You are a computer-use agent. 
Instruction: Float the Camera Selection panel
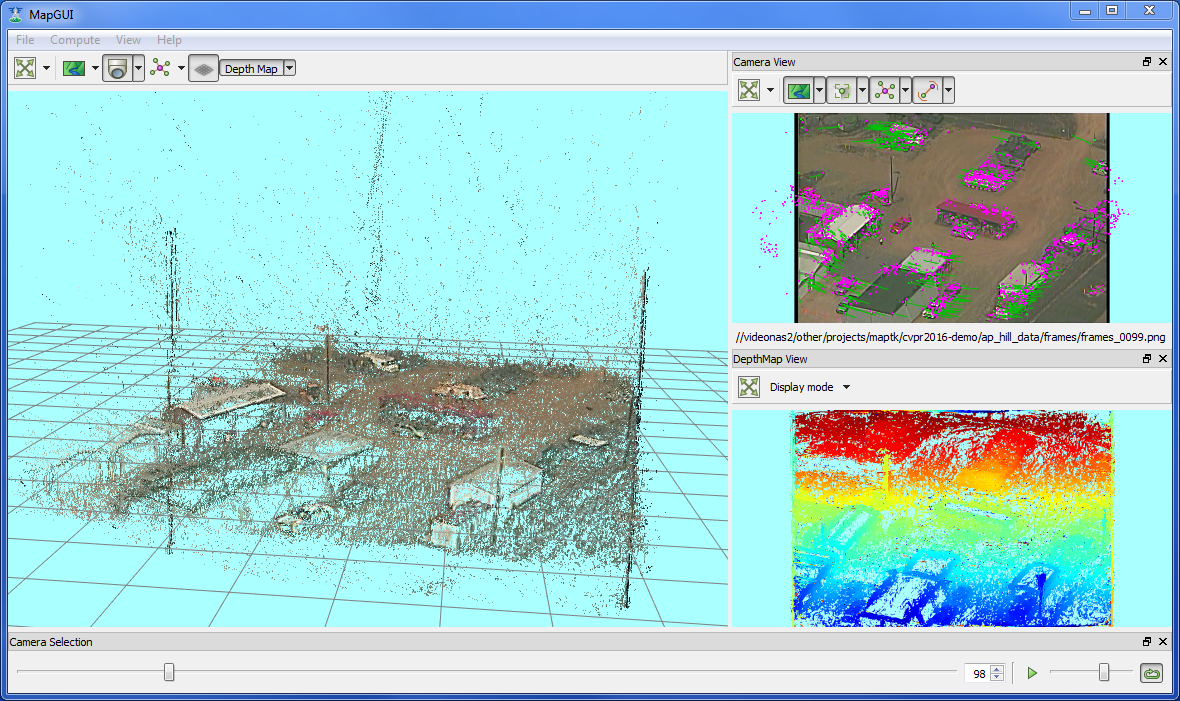coord(1147,642)
